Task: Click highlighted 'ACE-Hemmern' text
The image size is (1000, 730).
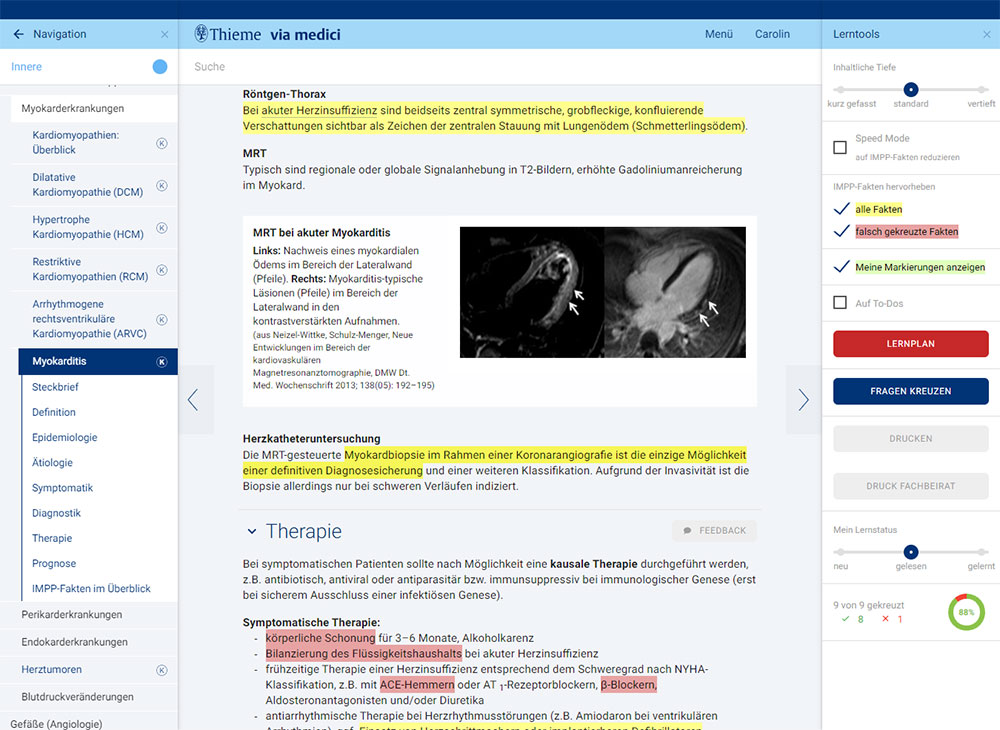Action: (417, 685)
